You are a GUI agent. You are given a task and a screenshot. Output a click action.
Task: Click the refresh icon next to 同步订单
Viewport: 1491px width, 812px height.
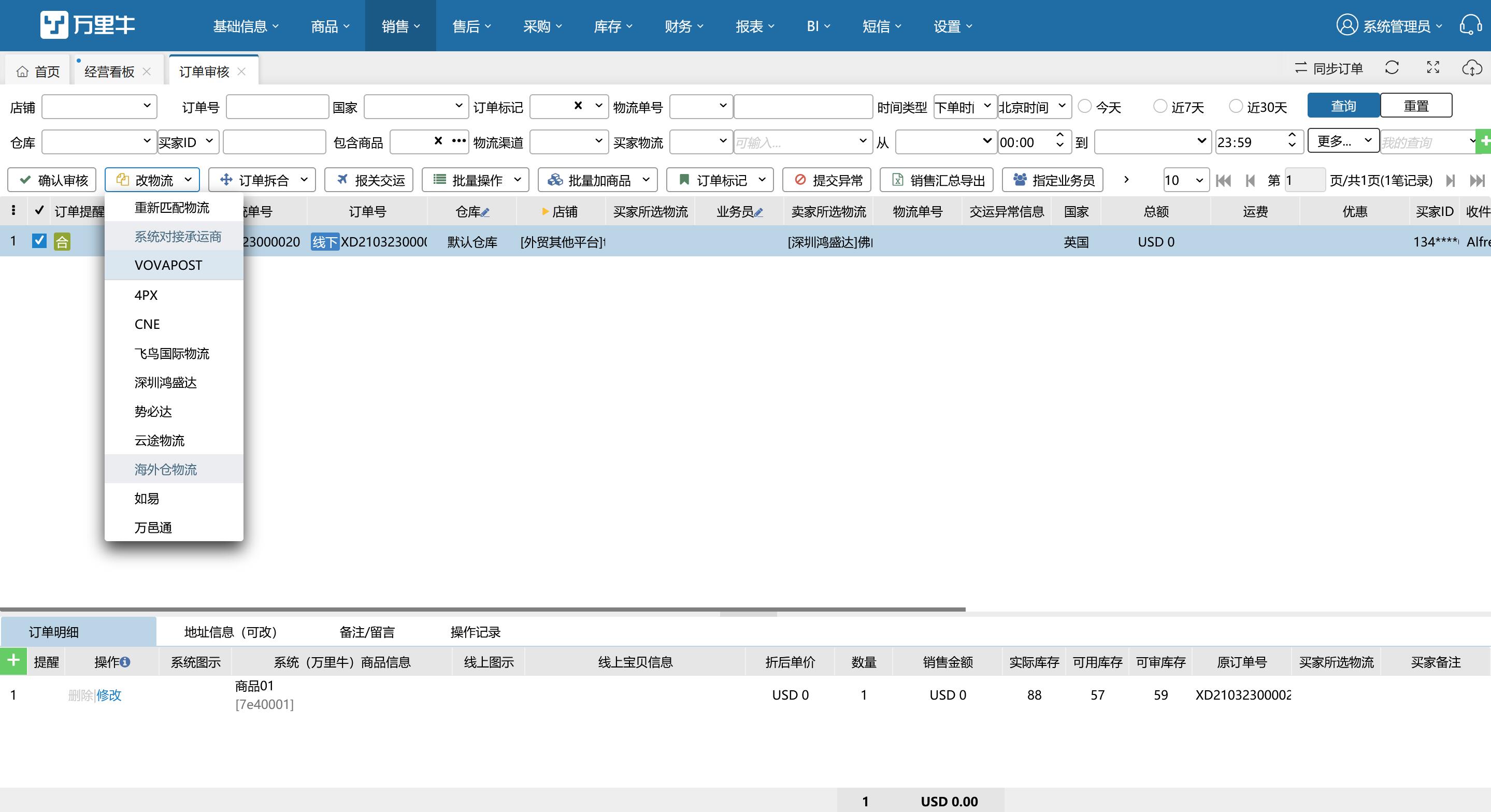coord(1392,68)
